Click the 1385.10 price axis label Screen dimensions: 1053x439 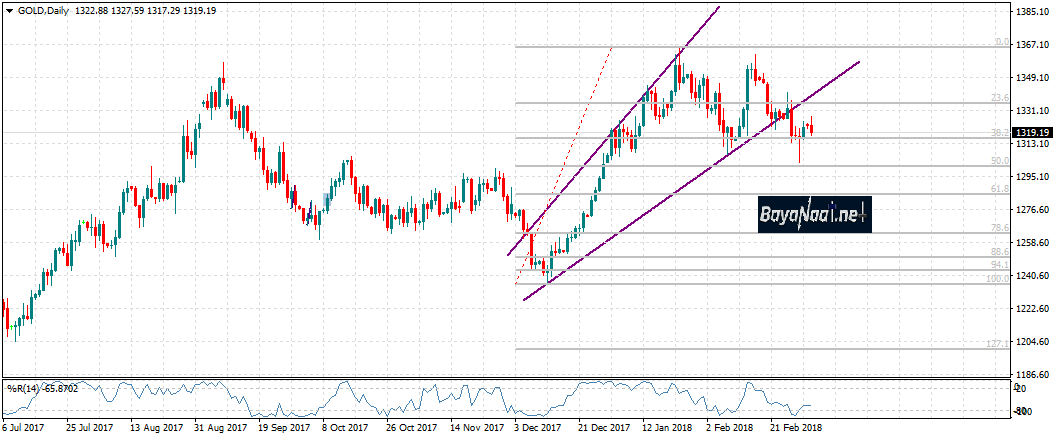click(1030, 12)
